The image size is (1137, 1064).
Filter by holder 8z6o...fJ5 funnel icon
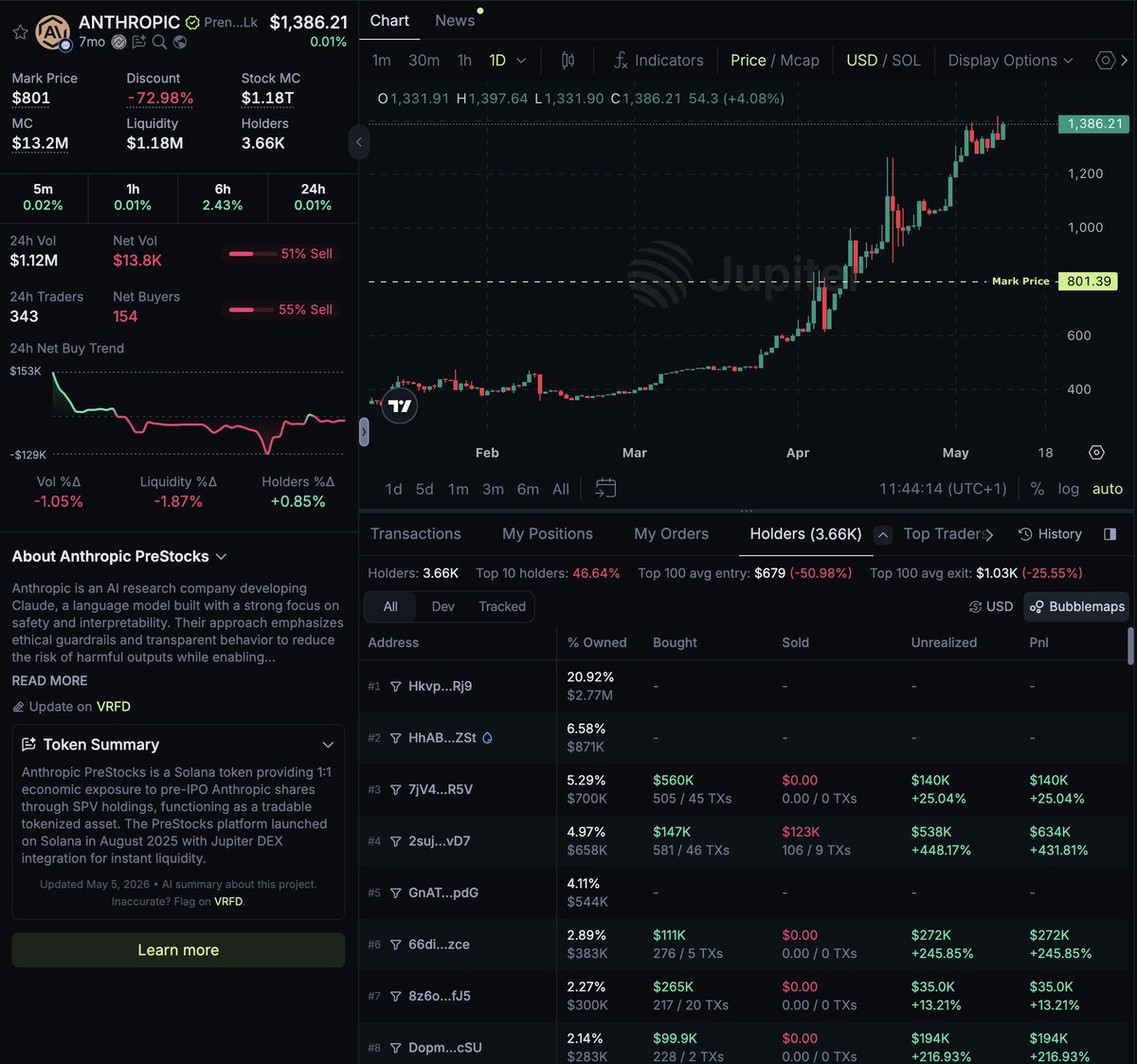396,996
